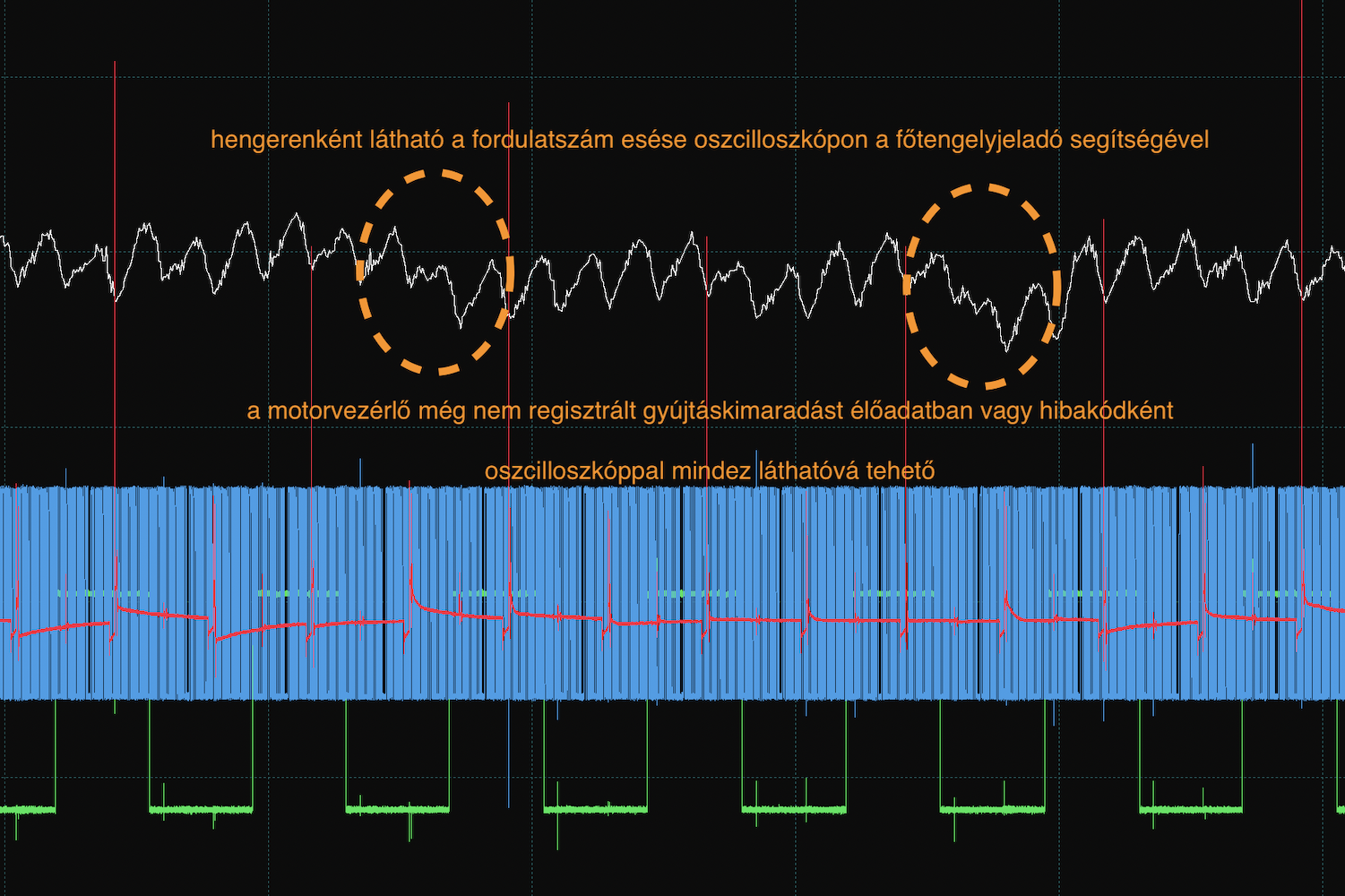Select the annotation starting with 'a motorvezérlő még nem'

click(x=709, y=411)
